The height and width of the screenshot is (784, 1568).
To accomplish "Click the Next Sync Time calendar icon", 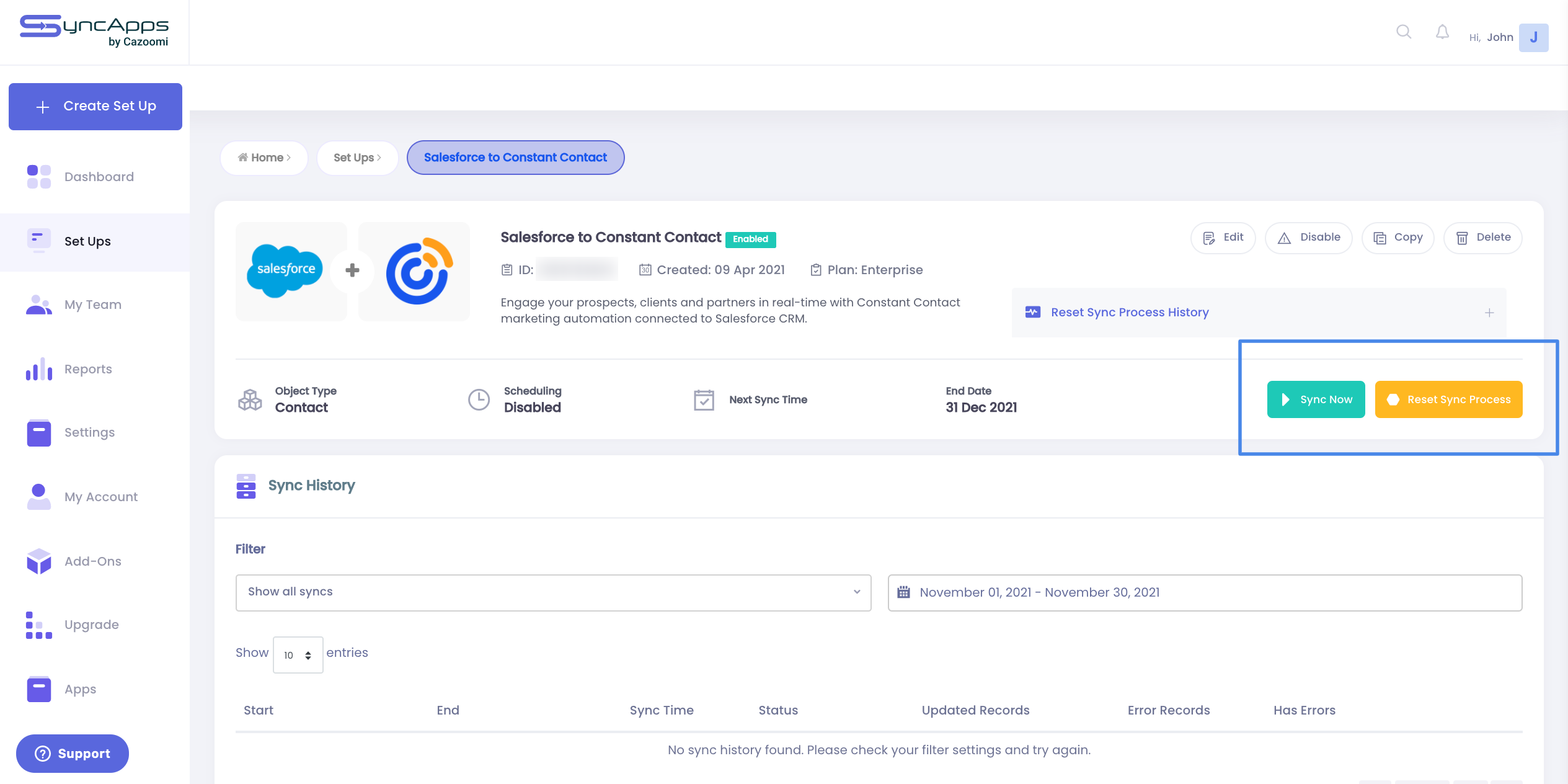I will coord(704,400).
